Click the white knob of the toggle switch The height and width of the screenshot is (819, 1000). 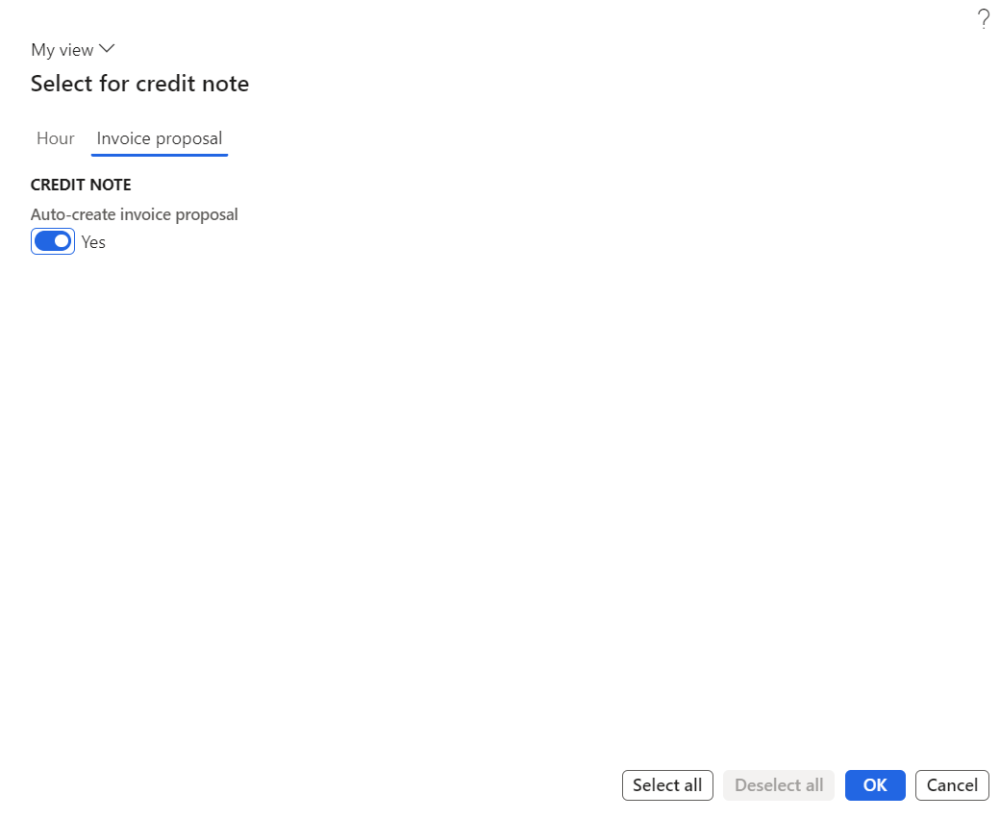(62, 242)
